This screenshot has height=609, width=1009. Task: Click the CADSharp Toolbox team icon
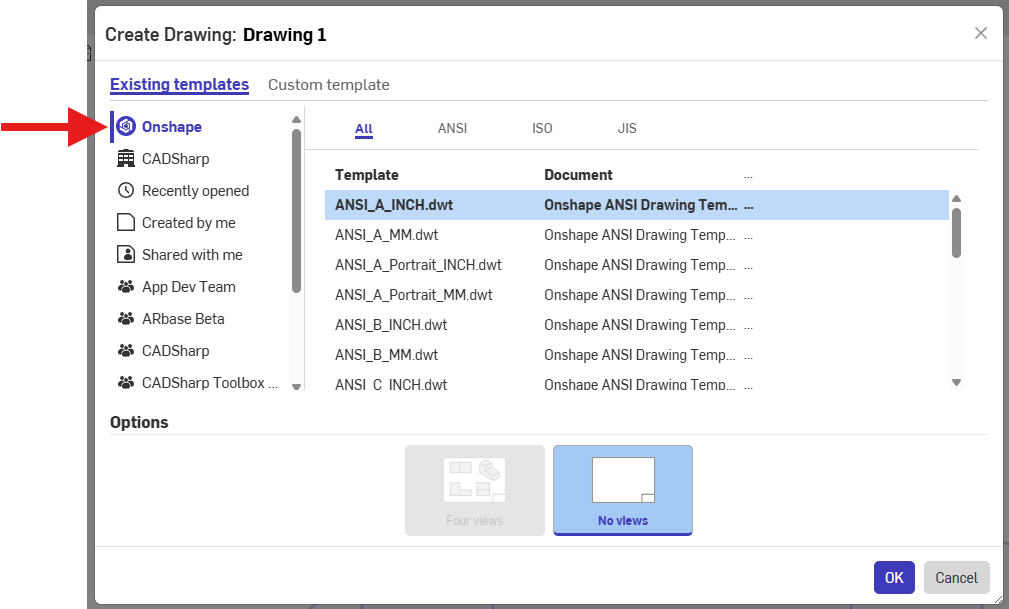point(126,382)
